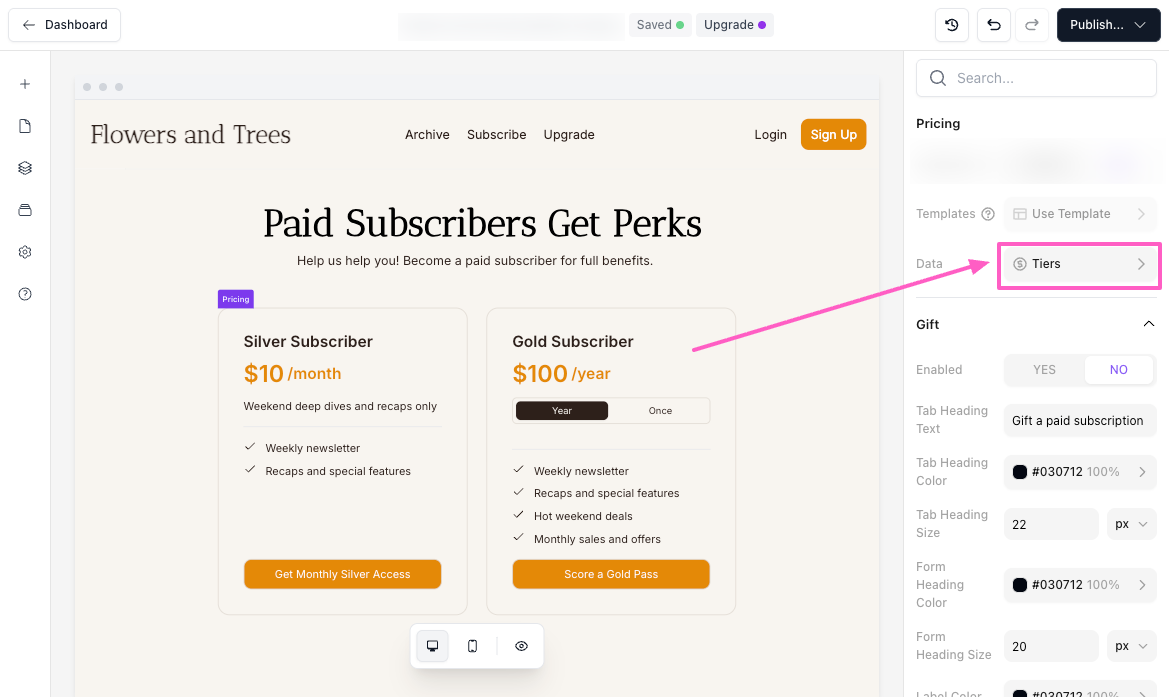The height and width of the screenshot is (697, 1169).
Task: Open Tab Heading Size px unit dropdown
Action: (1131, 524)
